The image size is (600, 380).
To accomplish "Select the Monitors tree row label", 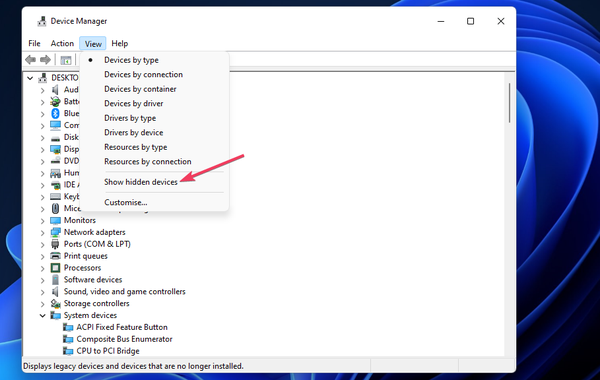I will (80, 220).
